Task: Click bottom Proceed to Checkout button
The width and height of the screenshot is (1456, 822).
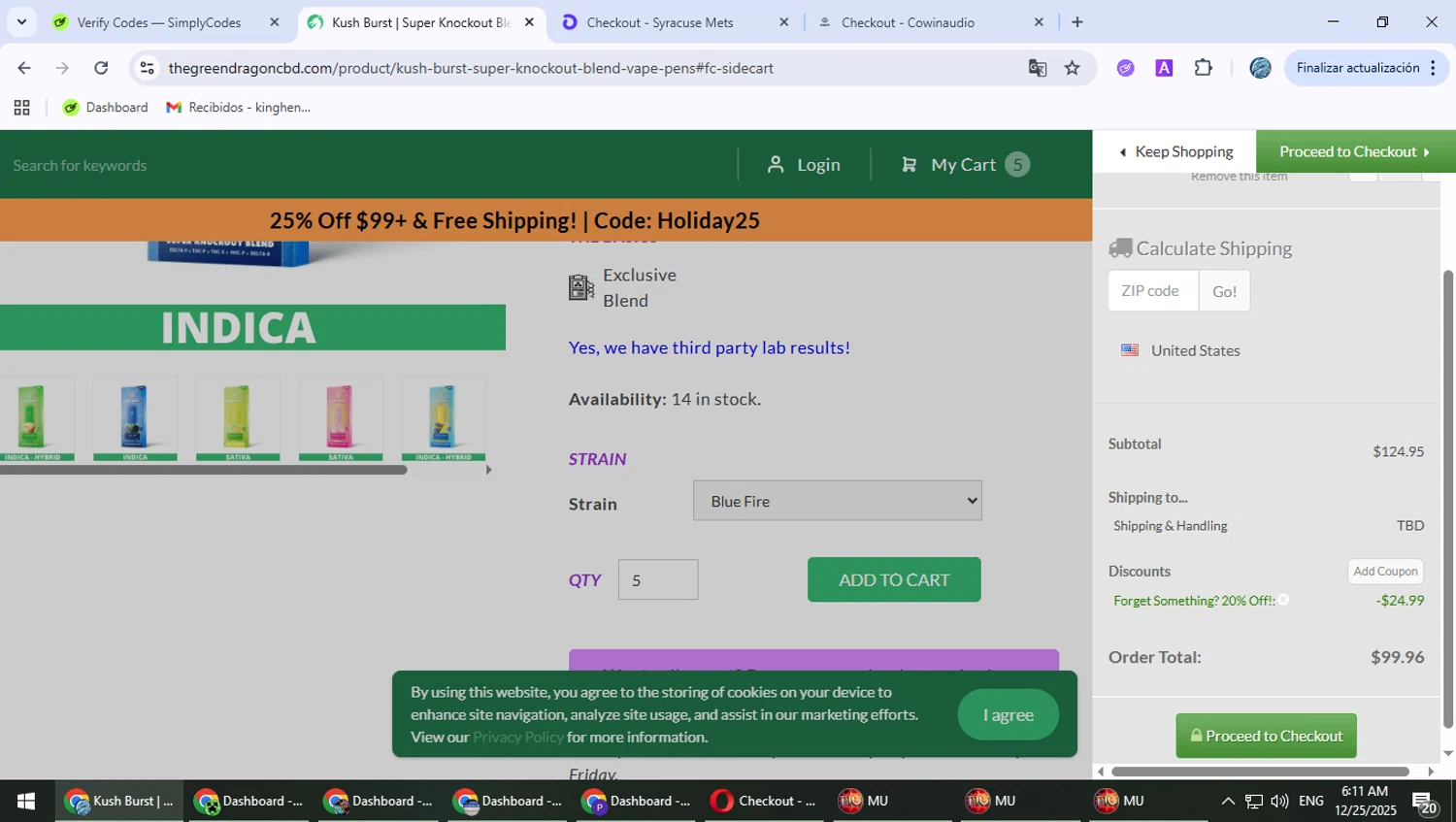Action: point(1267,736)
